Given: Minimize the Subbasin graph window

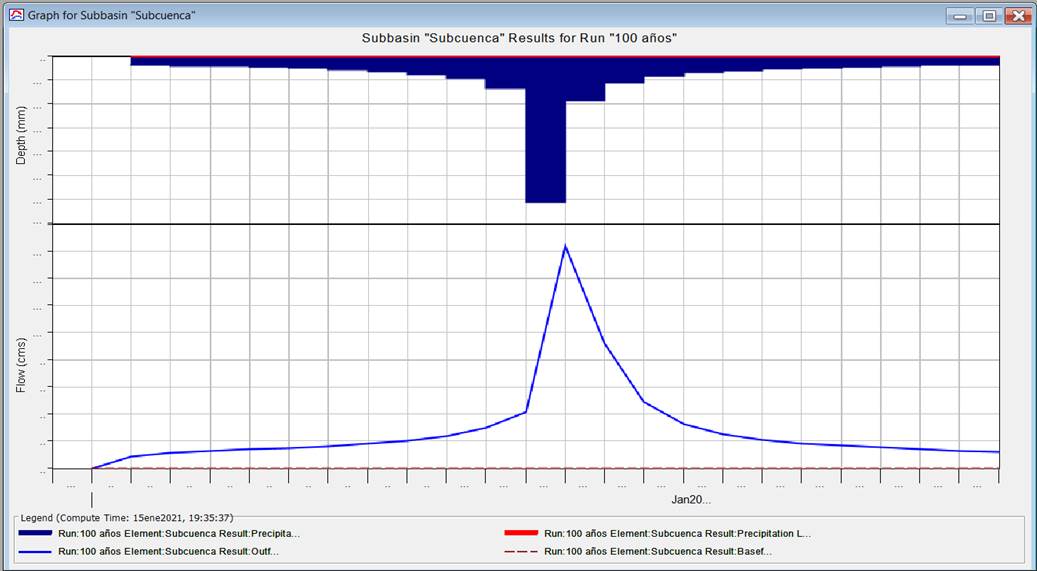Looking at the screenshot, I should pos(961,16).
